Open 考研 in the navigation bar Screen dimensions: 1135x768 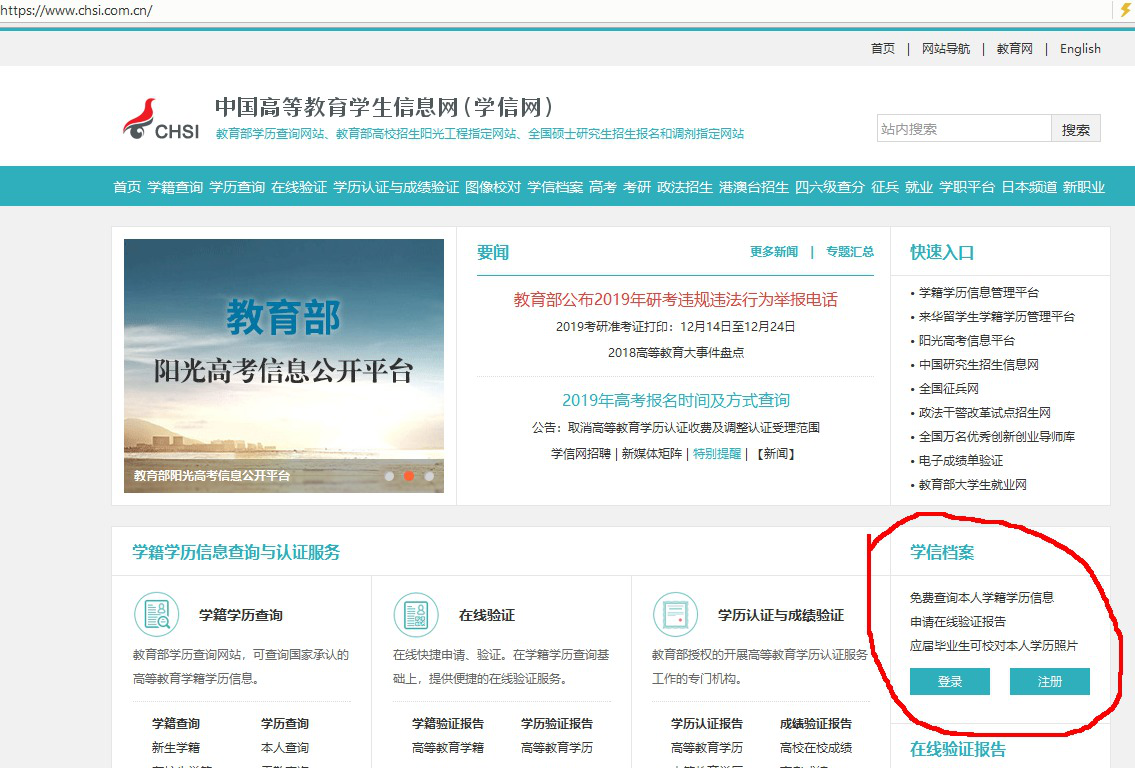point(637,187)
